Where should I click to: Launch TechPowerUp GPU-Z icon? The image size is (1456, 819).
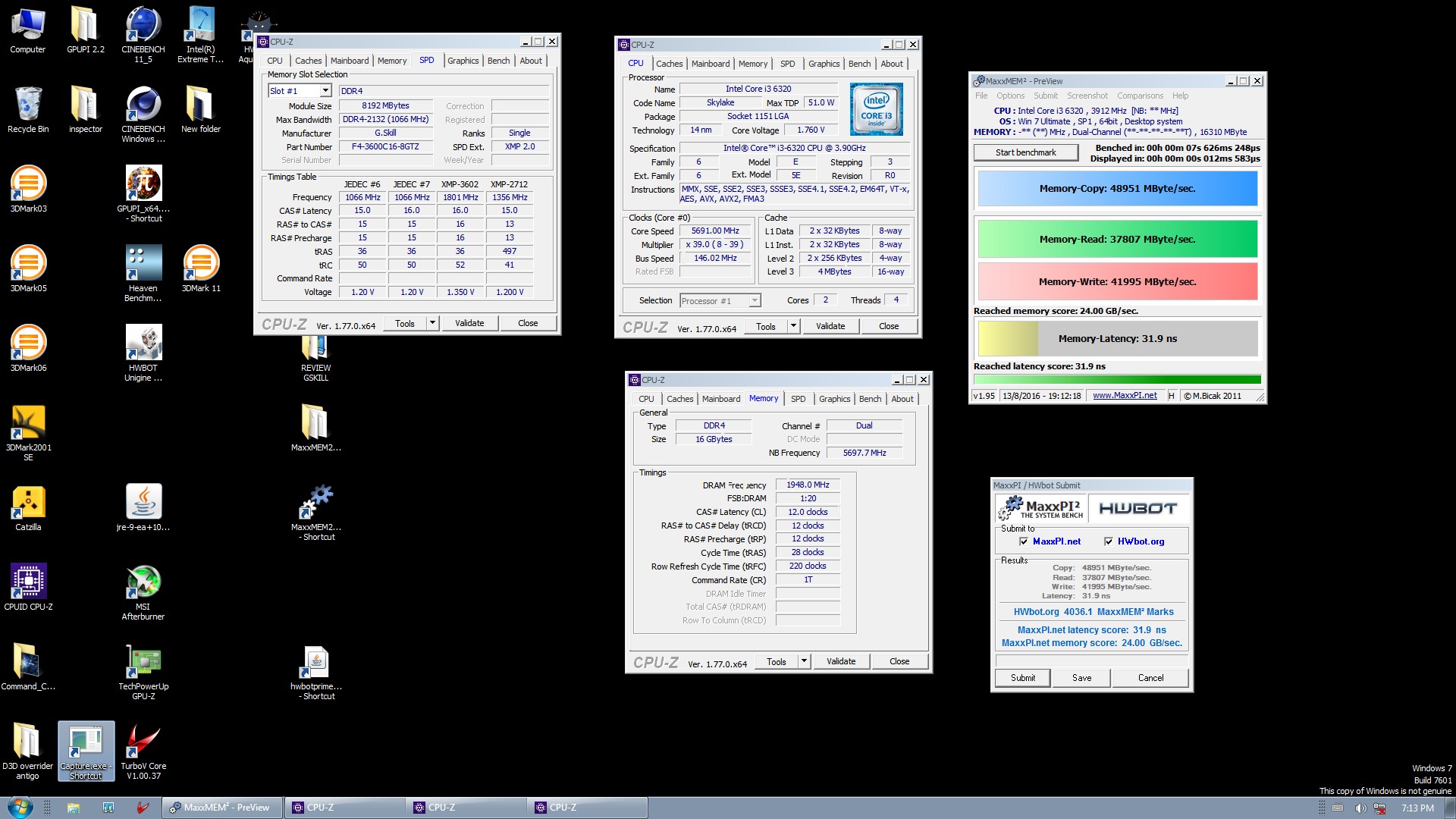coord(143,672)
